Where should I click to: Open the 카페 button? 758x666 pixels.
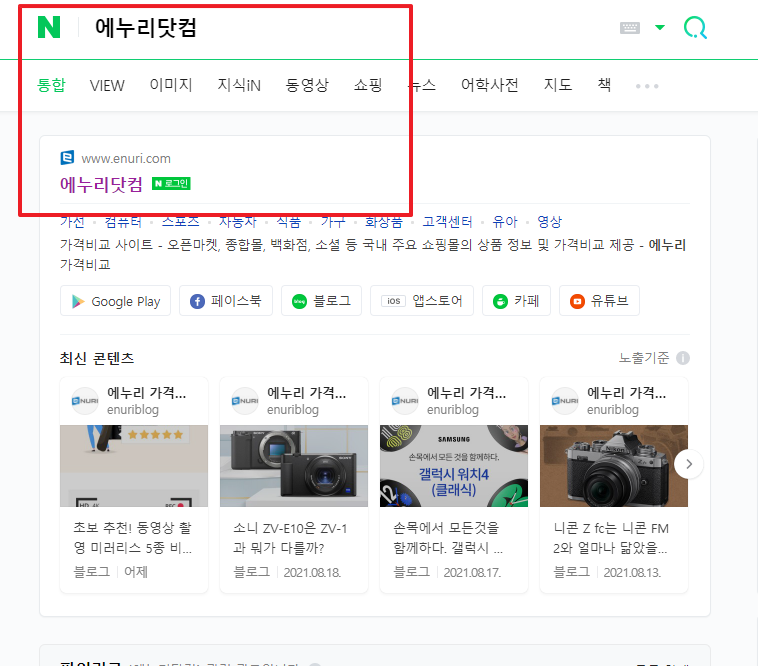(x=516, y=301)
